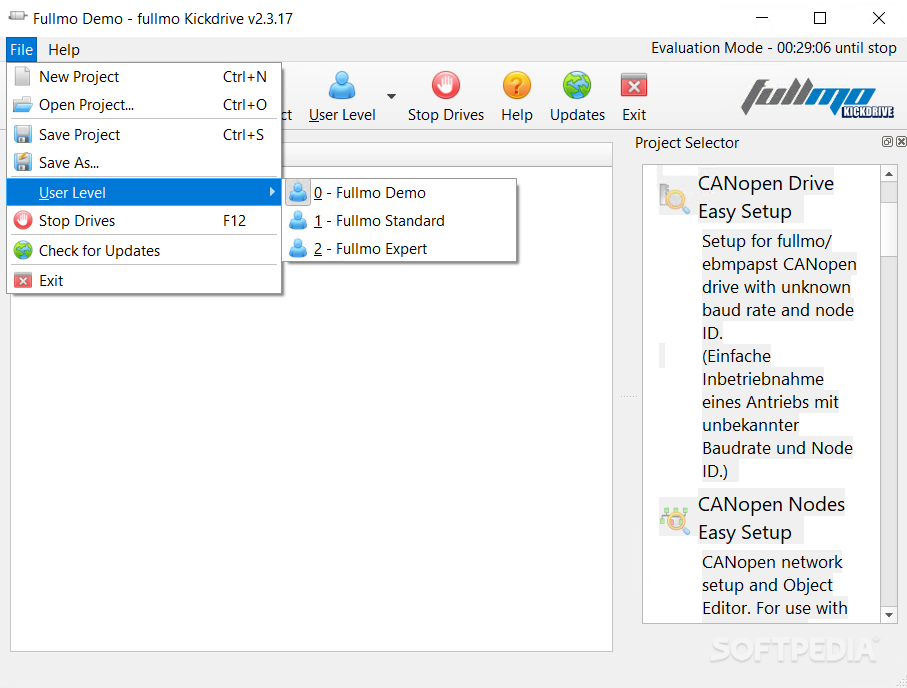Select the User Level menu entry
The height and width of the screenshot is (688, 907).
pyautogui.click(x=143, y=192)
